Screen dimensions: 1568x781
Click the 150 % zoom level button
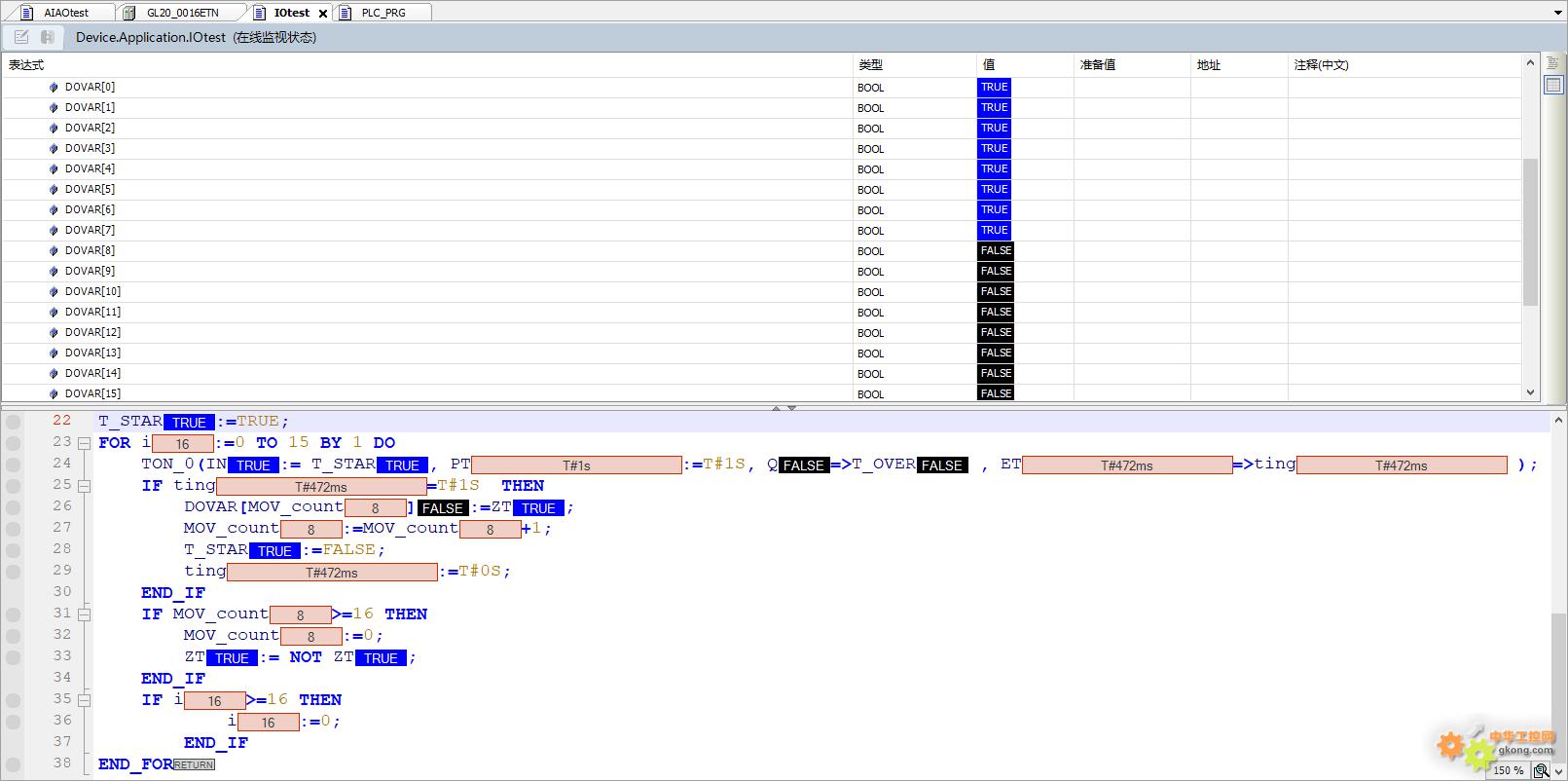click(x=1508, y=770)
